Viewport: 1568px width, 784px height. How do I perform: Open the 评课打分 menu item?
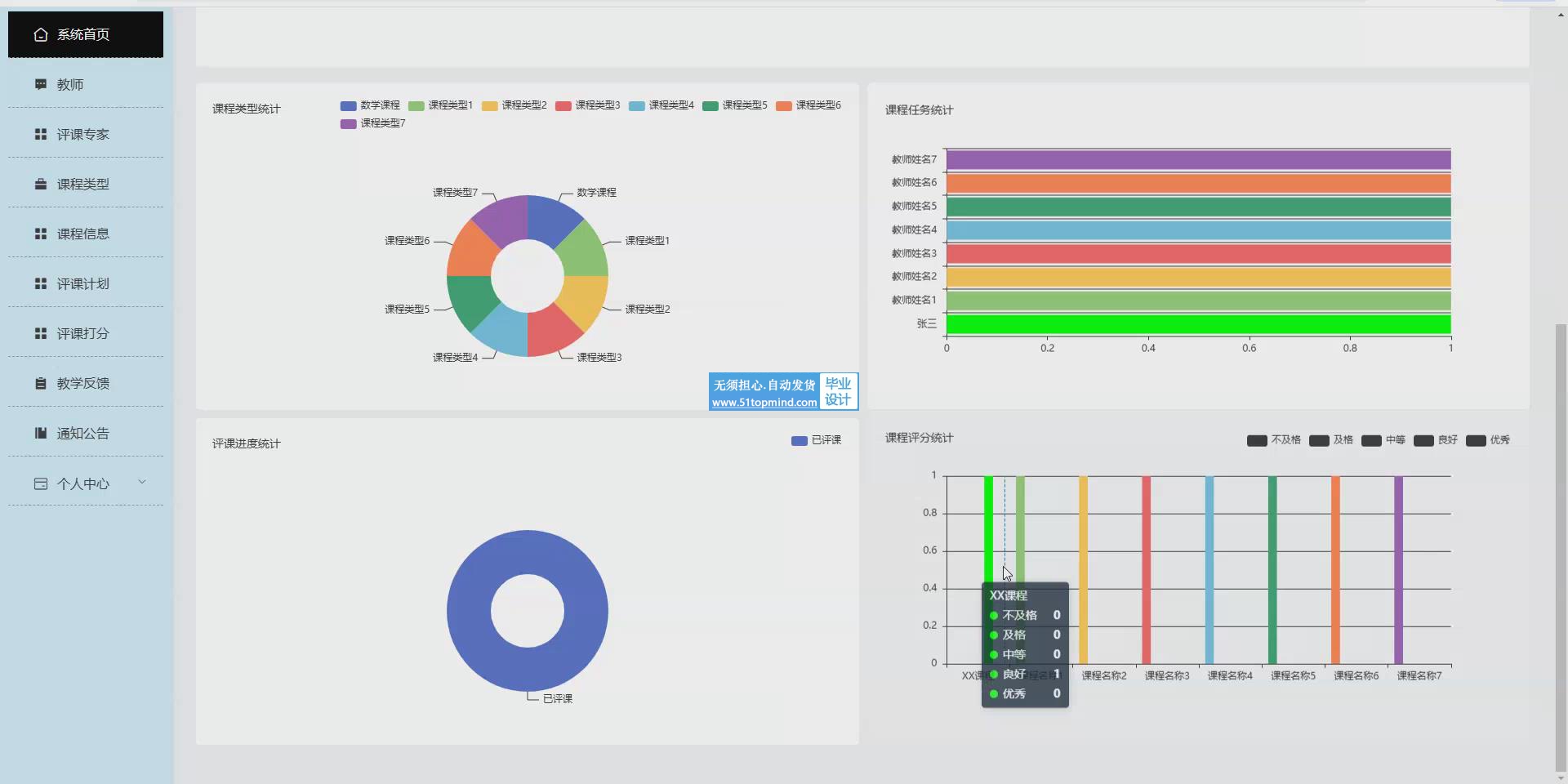pos(82,333)
